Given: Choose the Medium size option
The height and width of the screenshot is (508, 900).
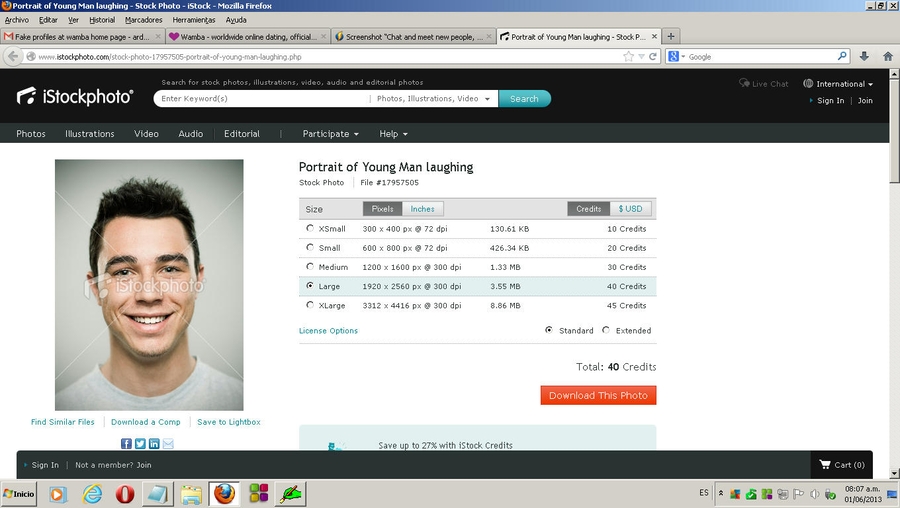Looking at the screenshot, I should (310, 267).
